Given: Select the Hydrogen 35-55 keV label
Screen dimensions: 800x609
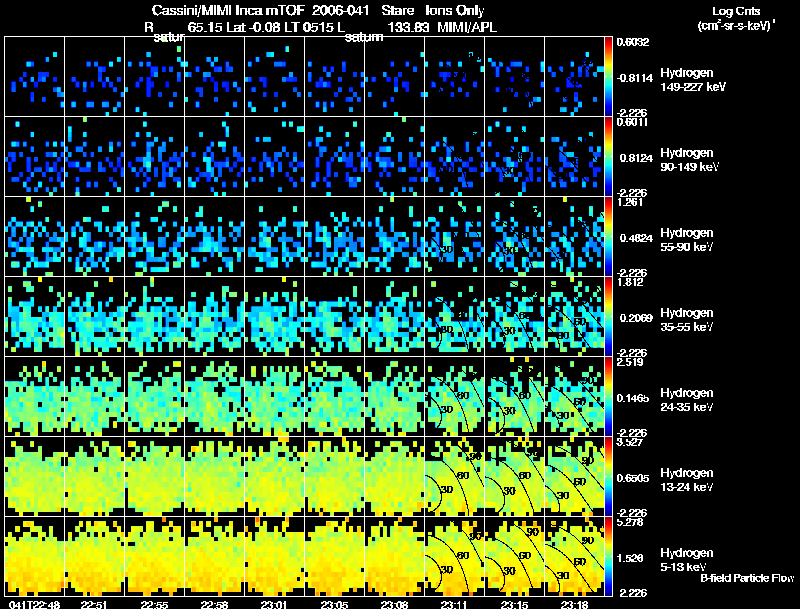Looking at the screenshot, I should coord(687,320).
